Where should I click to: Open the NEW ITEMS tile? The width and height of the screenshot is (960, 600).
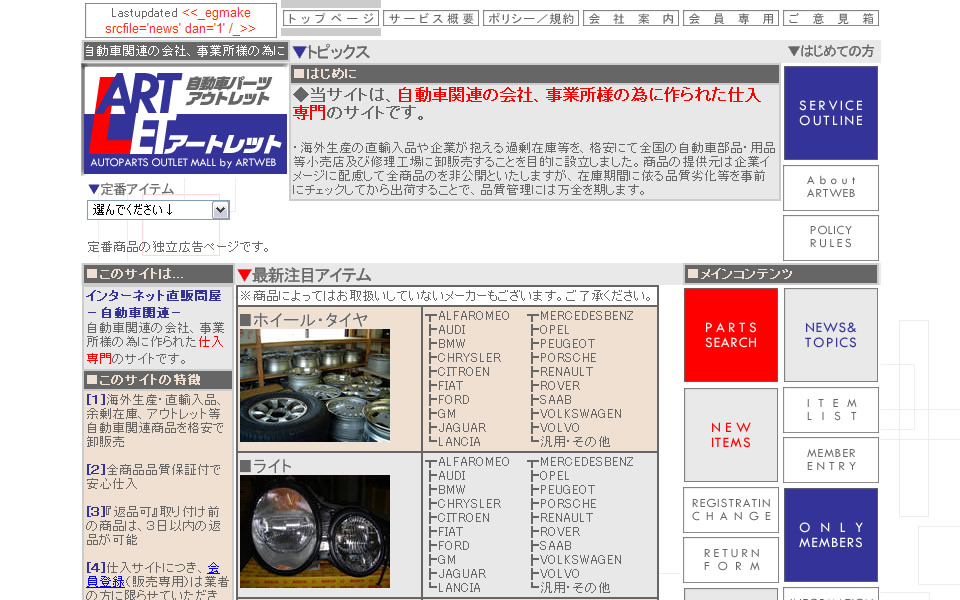731,435
